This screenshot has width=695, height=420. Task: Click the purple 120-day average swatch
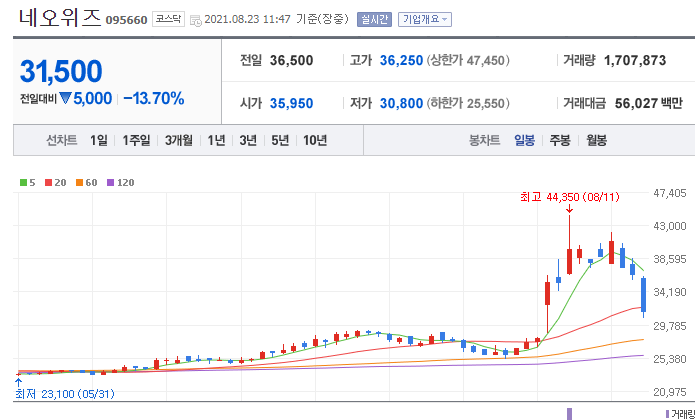pos(112,183)
